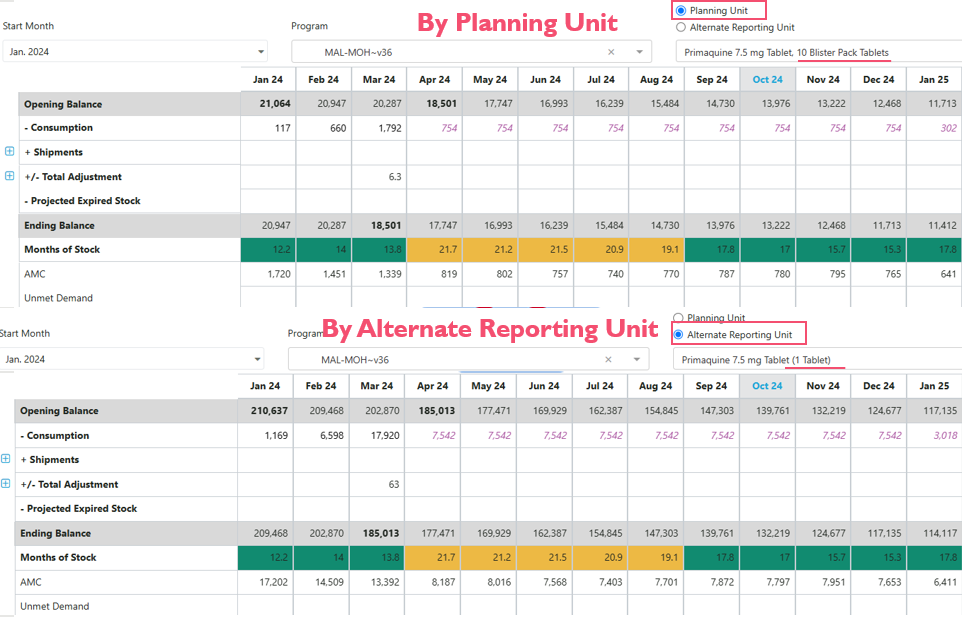Expand Shipments row in the Alternate Reporting Unit table
962x617 pixels.
[x=6, y=458]
